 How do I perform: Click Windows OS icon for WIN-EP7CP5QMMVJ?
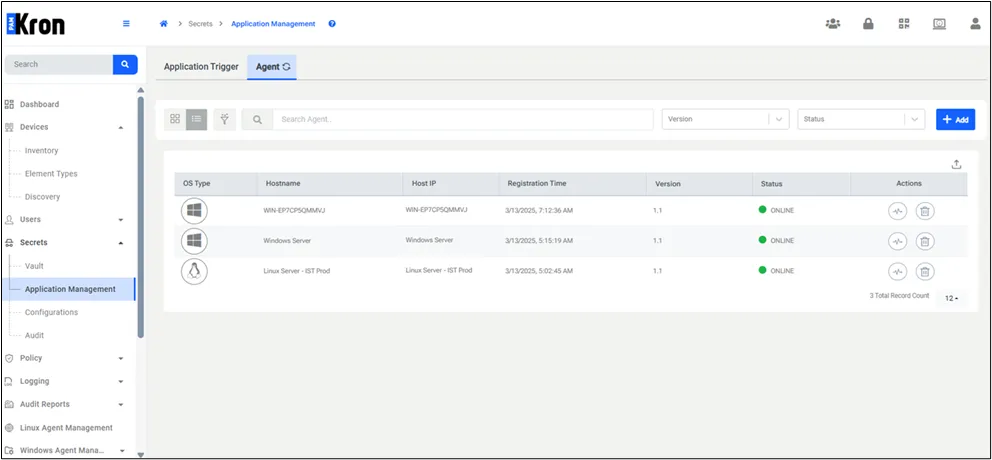pos(194,211)
